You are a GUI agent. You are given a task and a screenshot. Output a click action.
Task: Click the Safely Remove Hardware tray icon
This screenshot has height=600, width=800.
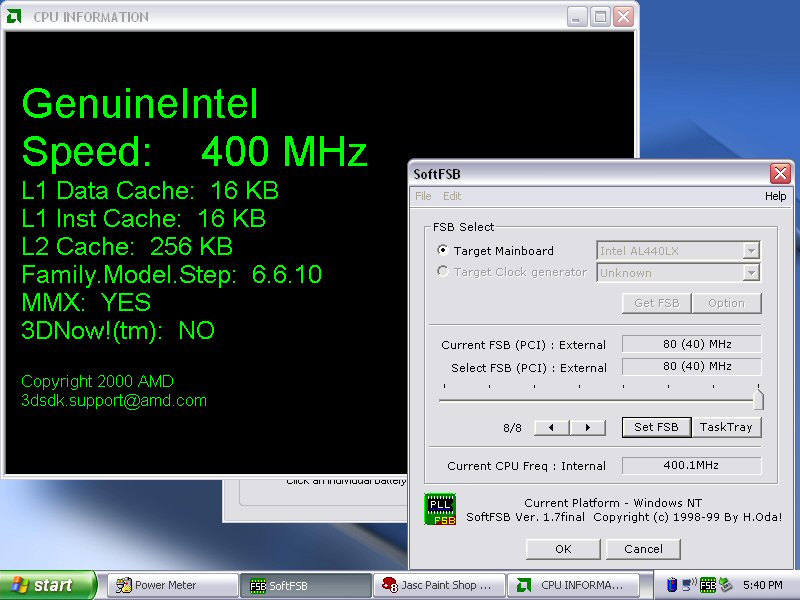point(725,585)
